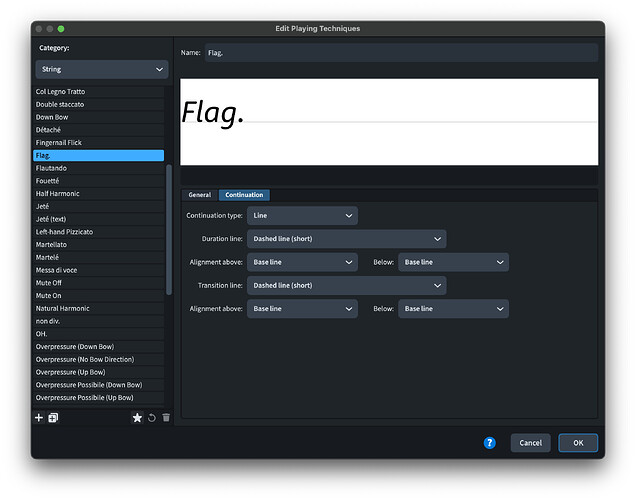Click the green zoom window button
Viewport: 636px width, 500px height.
coord(61,29)
